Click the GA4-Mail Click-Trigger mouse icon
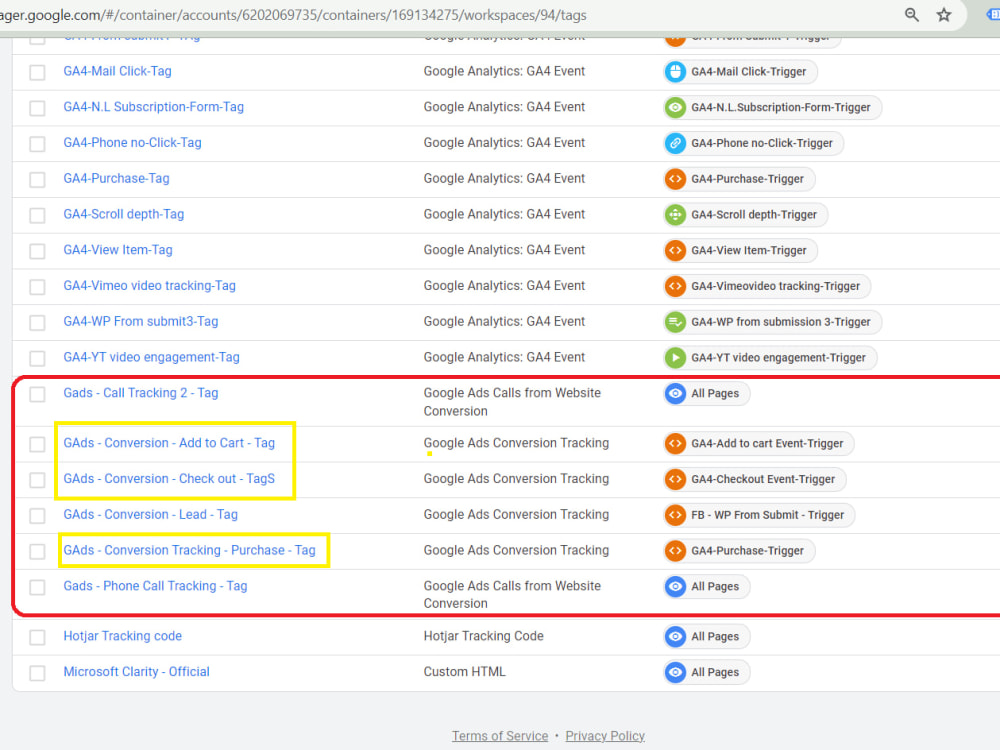Image resolution: width=1000 pixels, height=750 pixels. [x=675, y=71]
